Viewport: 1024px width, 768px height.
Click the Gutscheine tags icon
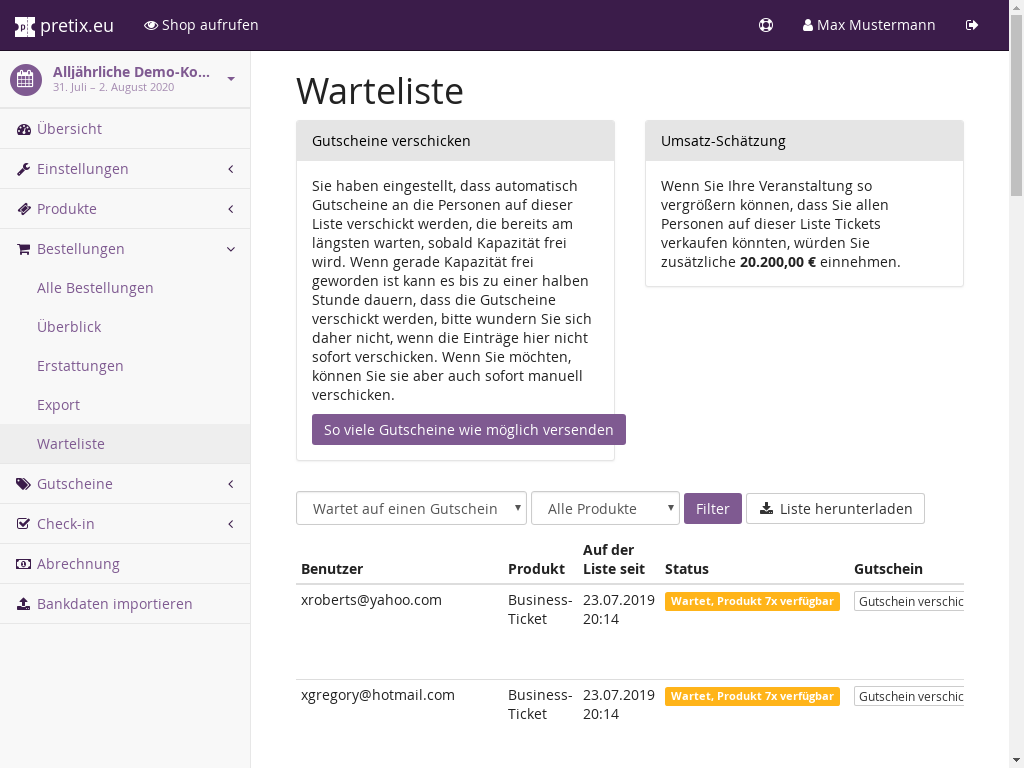pyautogui.click(x=24, y=484)
